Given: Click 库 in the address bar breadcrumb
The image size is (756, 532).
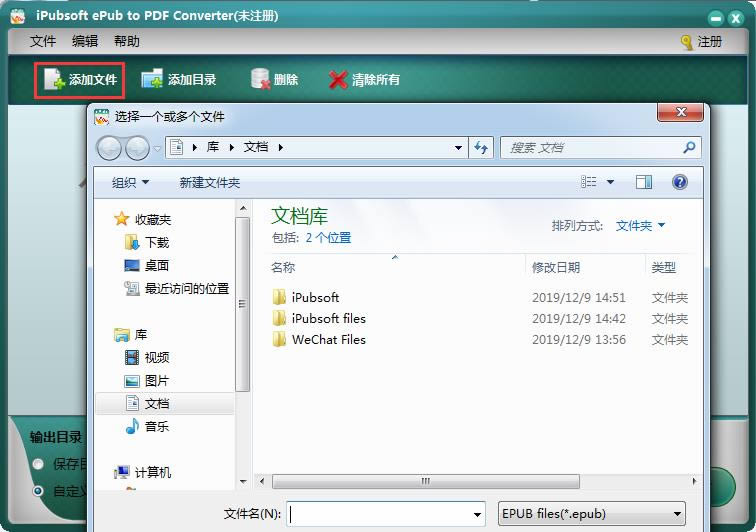Looking at the screenshot, I should point(213,147).
